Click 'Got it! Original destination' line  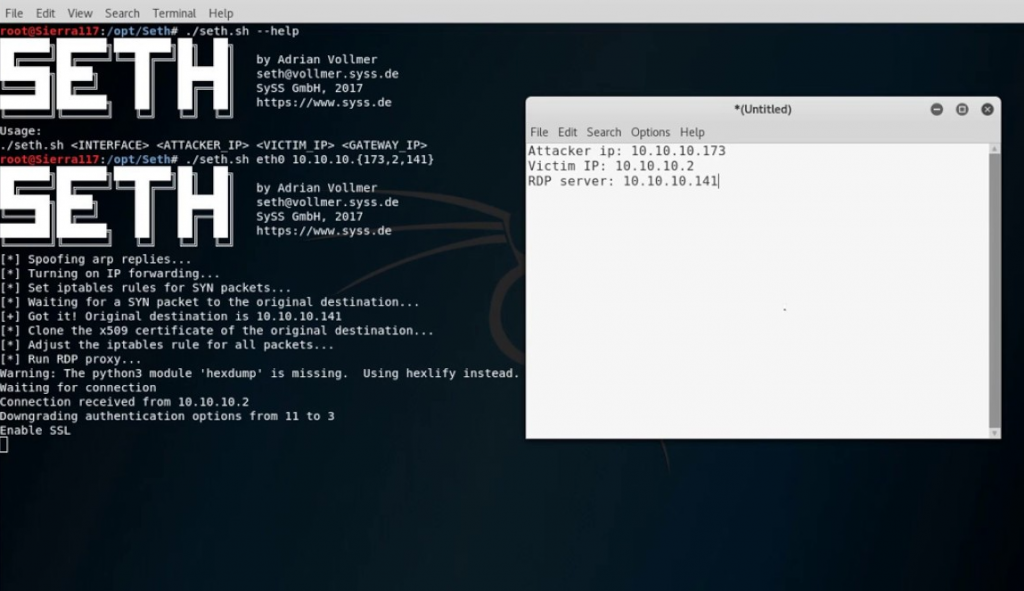tap(170, 317)
